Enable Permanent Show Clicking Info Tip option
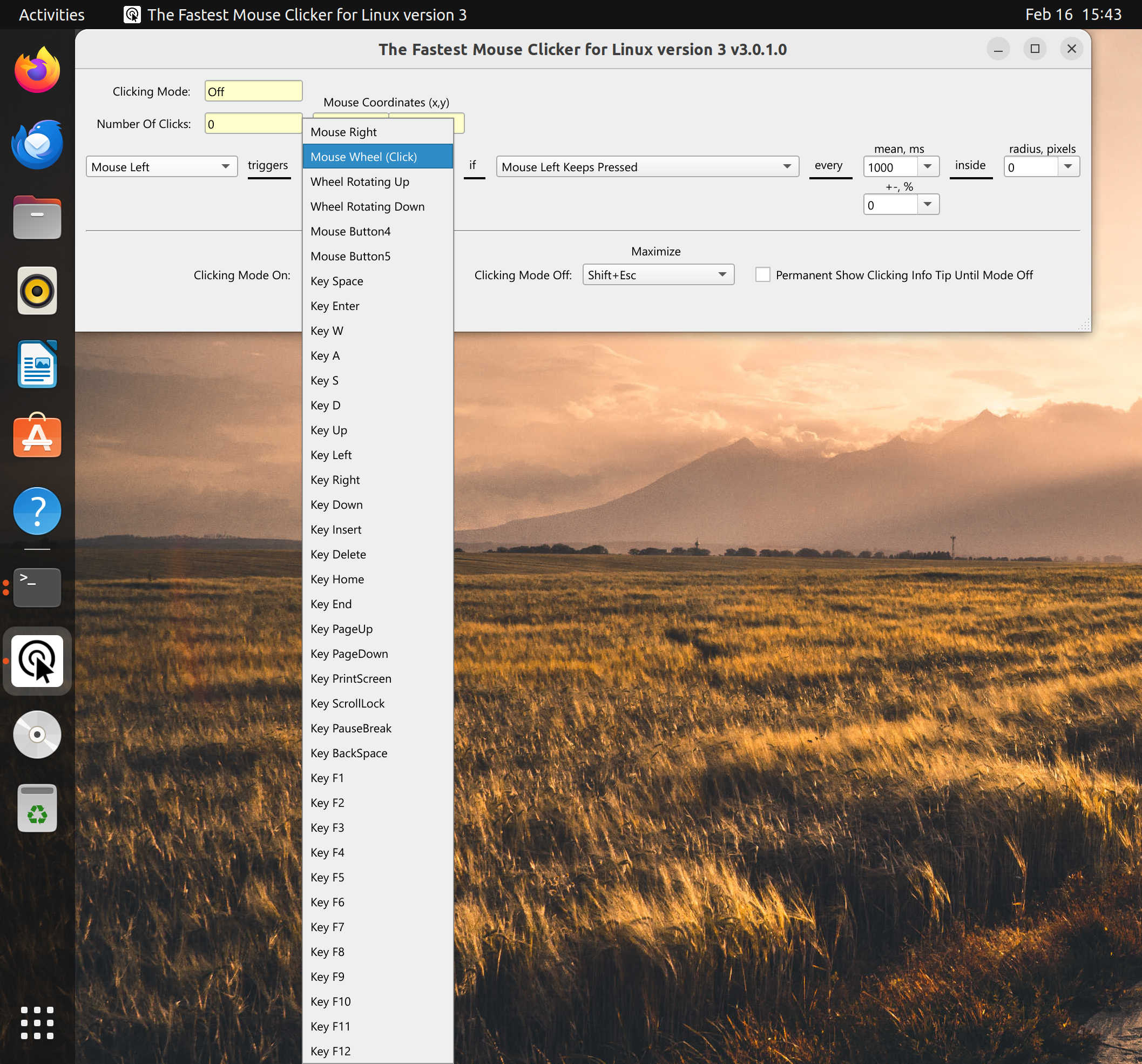 click(763, 274)
